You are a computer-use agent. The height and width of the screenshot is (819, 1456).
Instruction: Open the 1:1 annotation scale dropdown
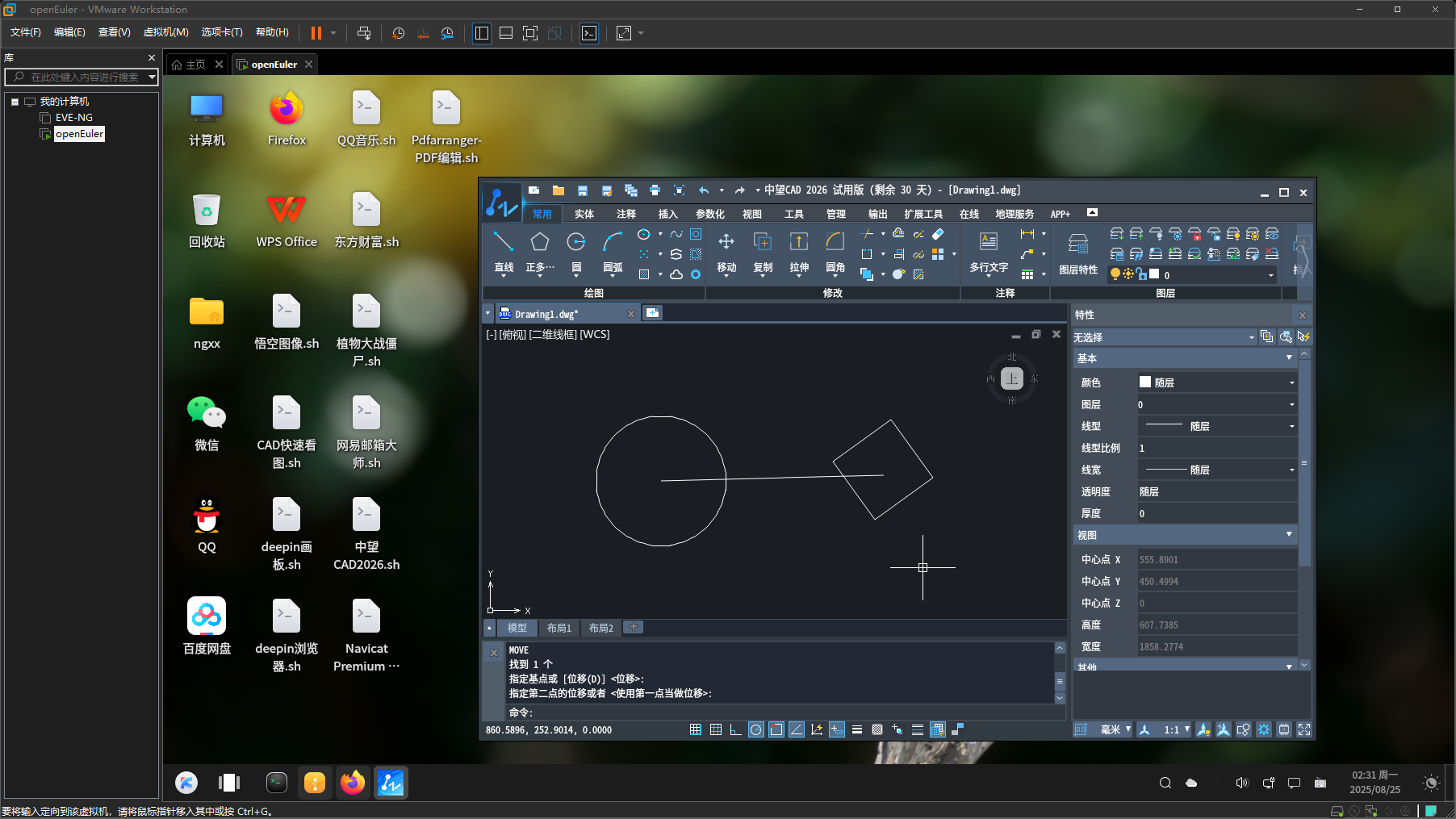1177,729
